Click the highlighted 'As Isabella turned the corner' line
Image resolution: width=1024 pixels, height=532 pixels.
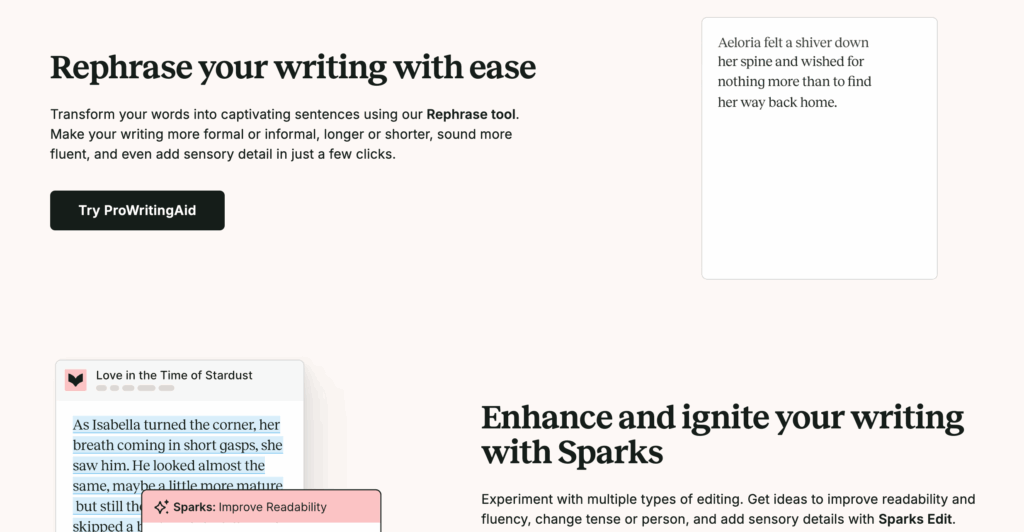[x=176, y=425]
